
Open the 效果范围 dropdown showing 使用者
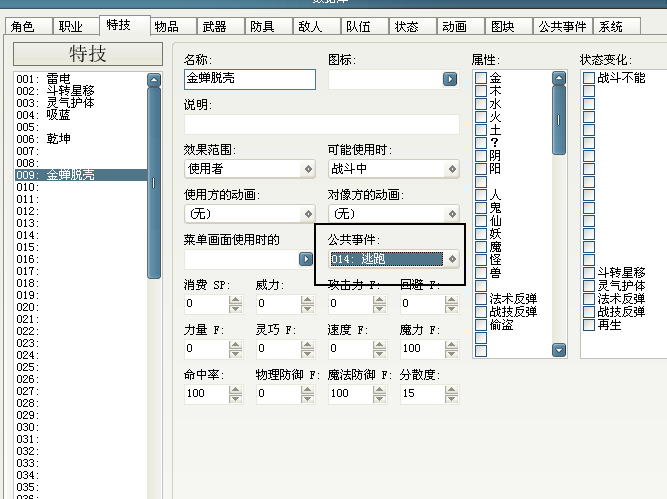(x=250, y=169)
